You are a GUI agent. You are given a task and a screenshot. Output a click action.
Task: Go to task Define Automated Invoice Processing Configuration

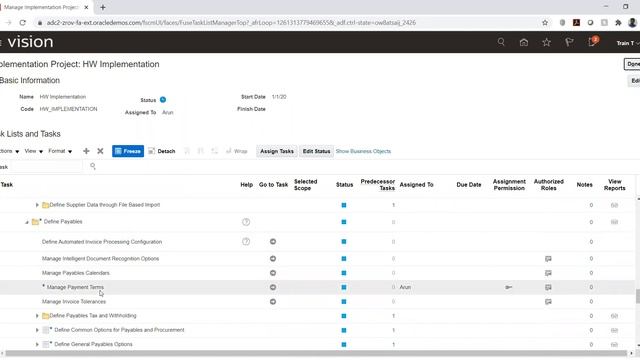coord(273,242)
